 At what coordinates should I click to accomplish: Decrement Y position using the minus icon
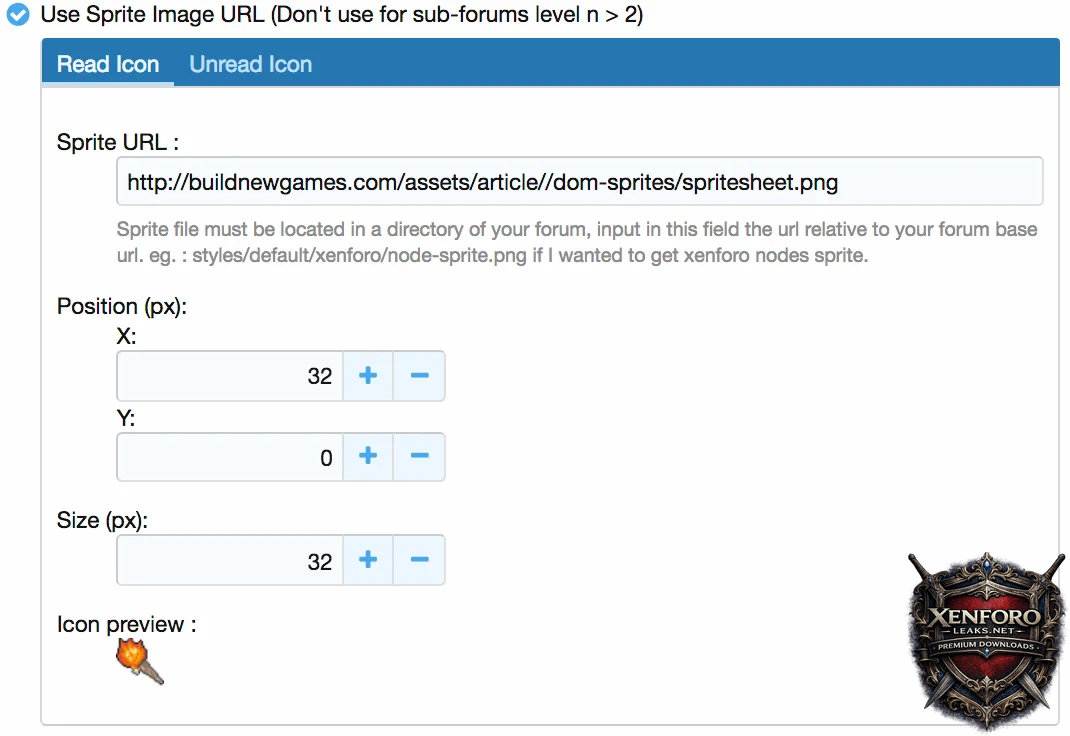(419, 458)
